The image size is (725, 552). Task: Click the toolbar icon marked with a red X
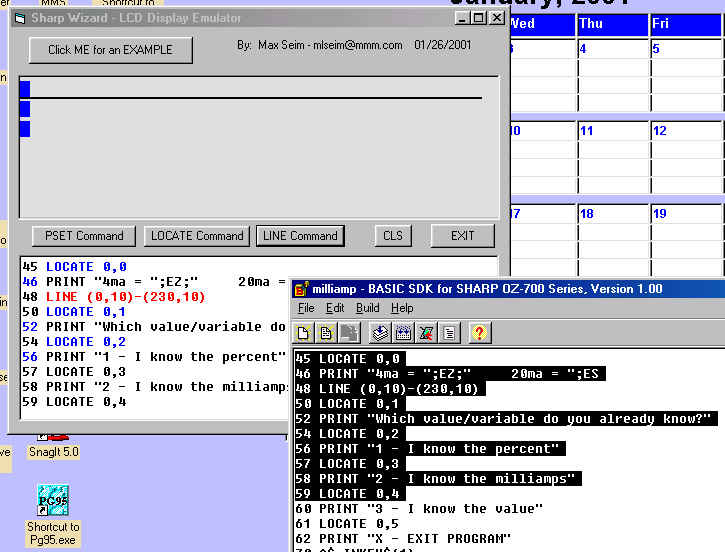point(426,333)
